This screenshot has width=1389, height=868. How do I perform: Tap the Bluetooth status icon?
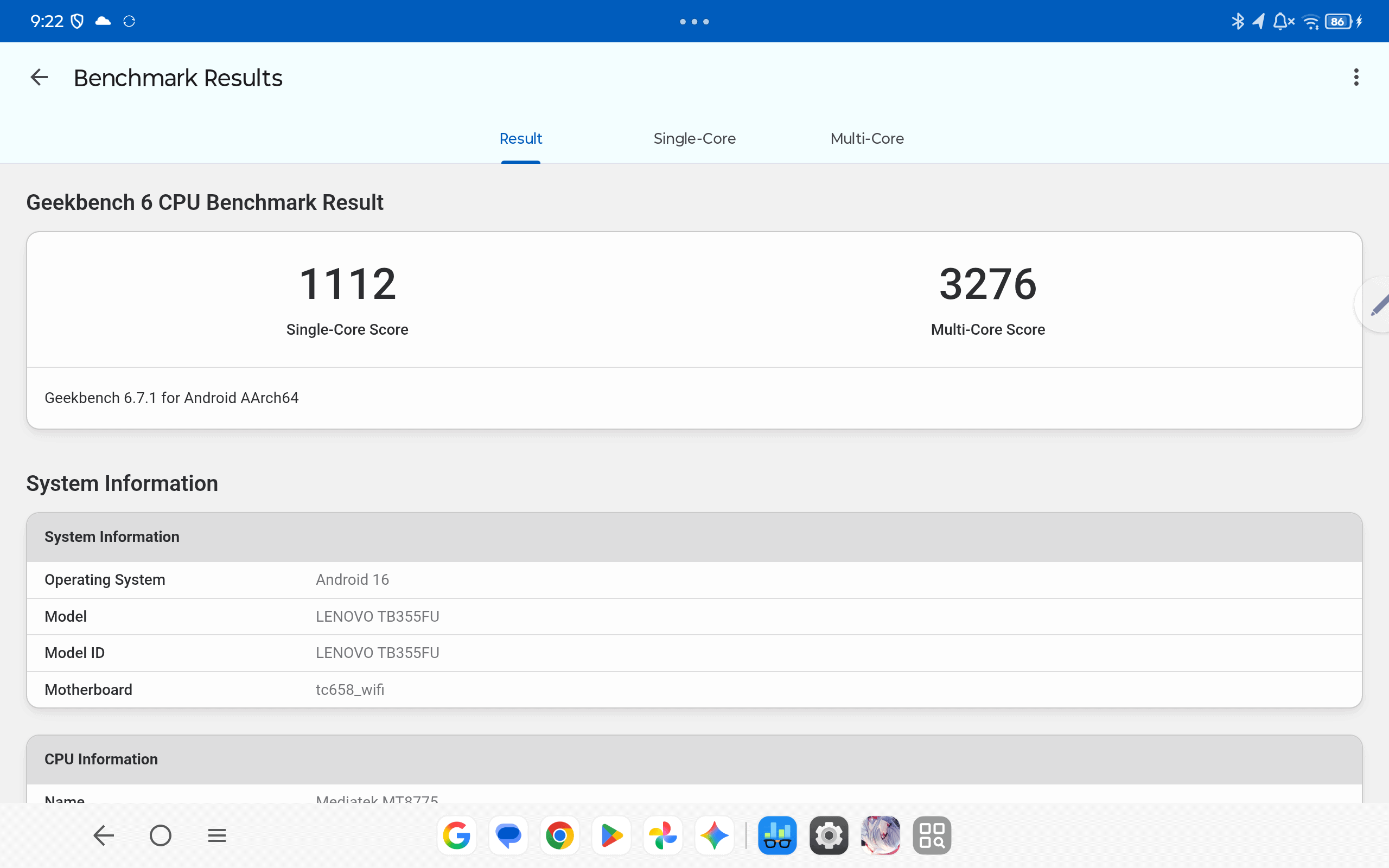1238,21
